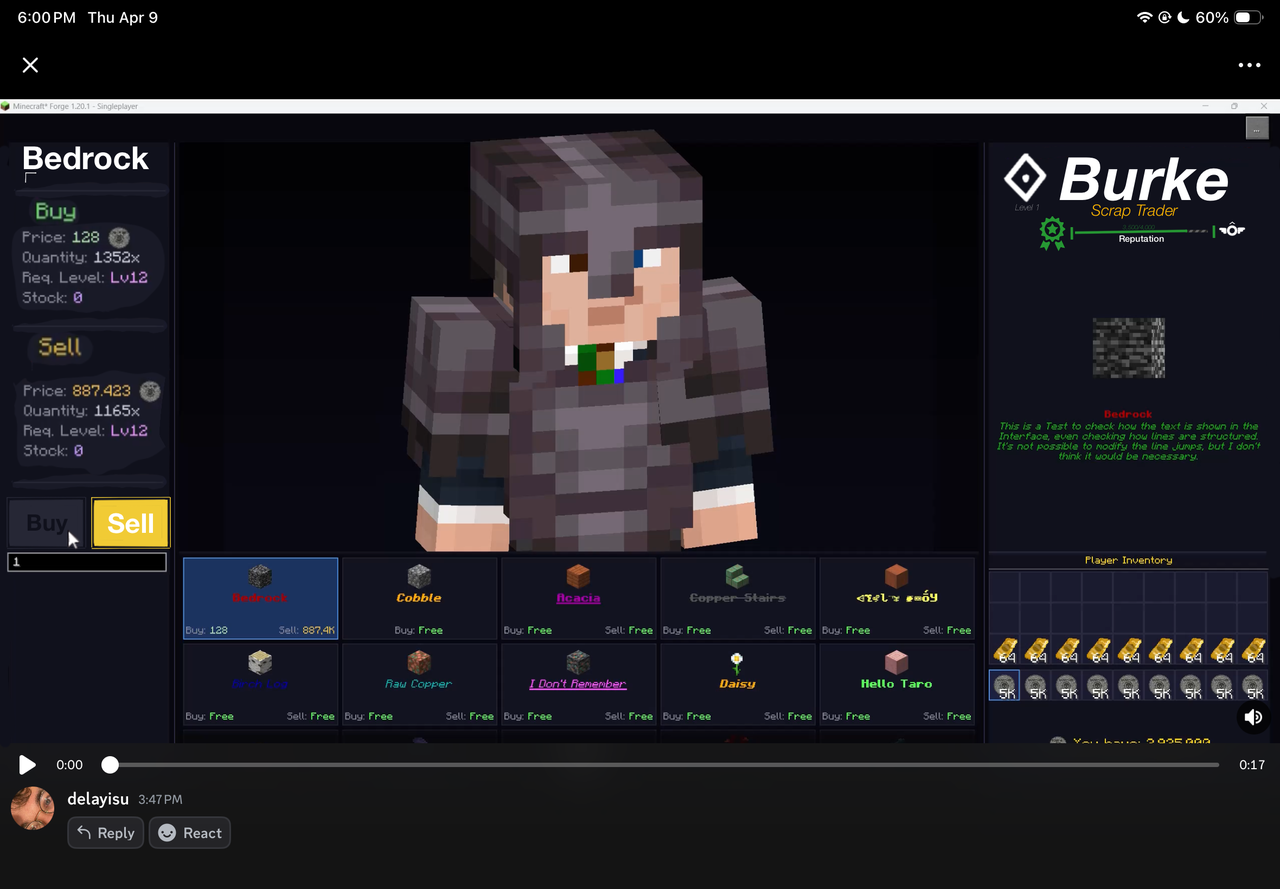Select the Daisy flower item card
The image size is (1280, 889).
(x=737, y=684)
